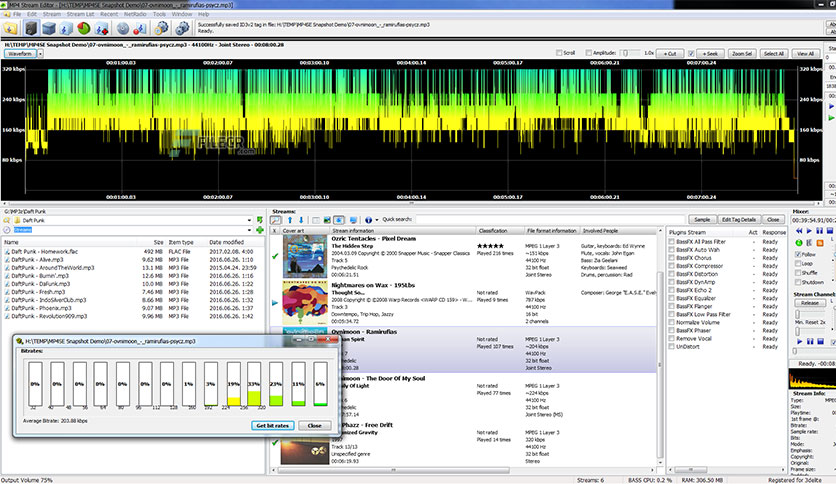This screenshot has height=484, width=836.
Task: Click the View All button
Action: click(x=805, y=53)
